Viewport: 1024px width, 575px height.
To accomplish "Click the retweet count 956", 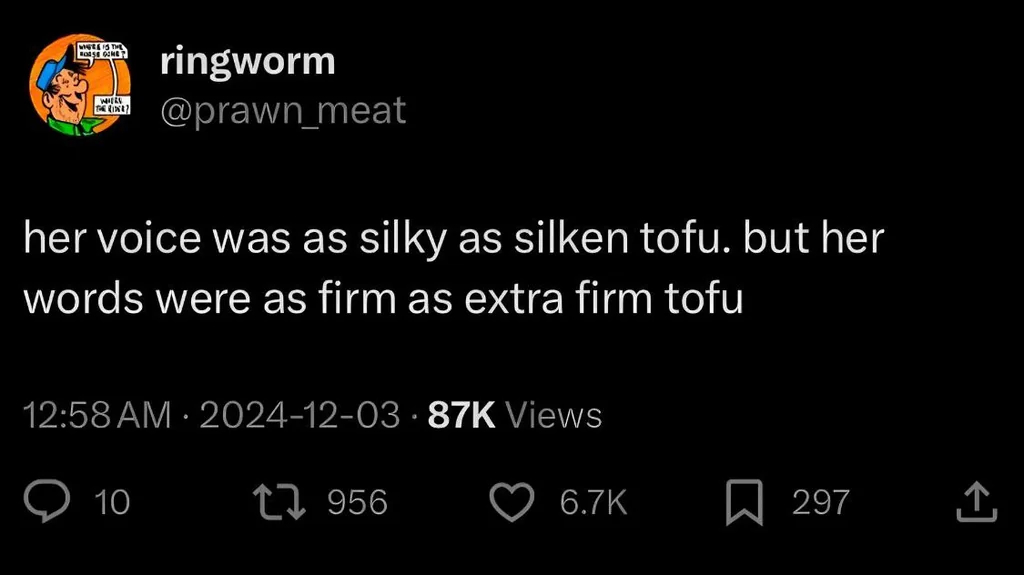I will (357, 502).
